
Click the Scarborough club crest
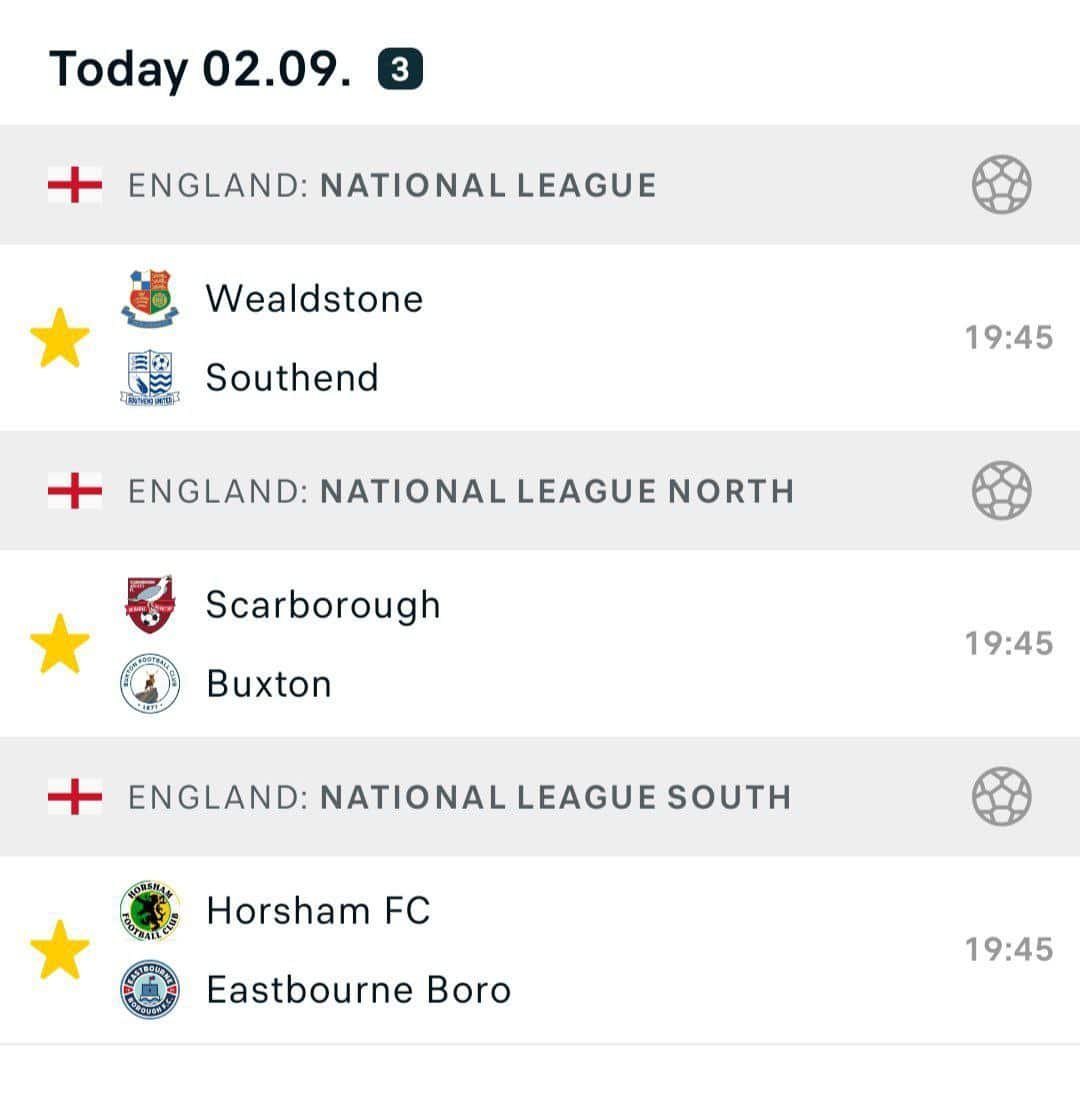(150, 604)
